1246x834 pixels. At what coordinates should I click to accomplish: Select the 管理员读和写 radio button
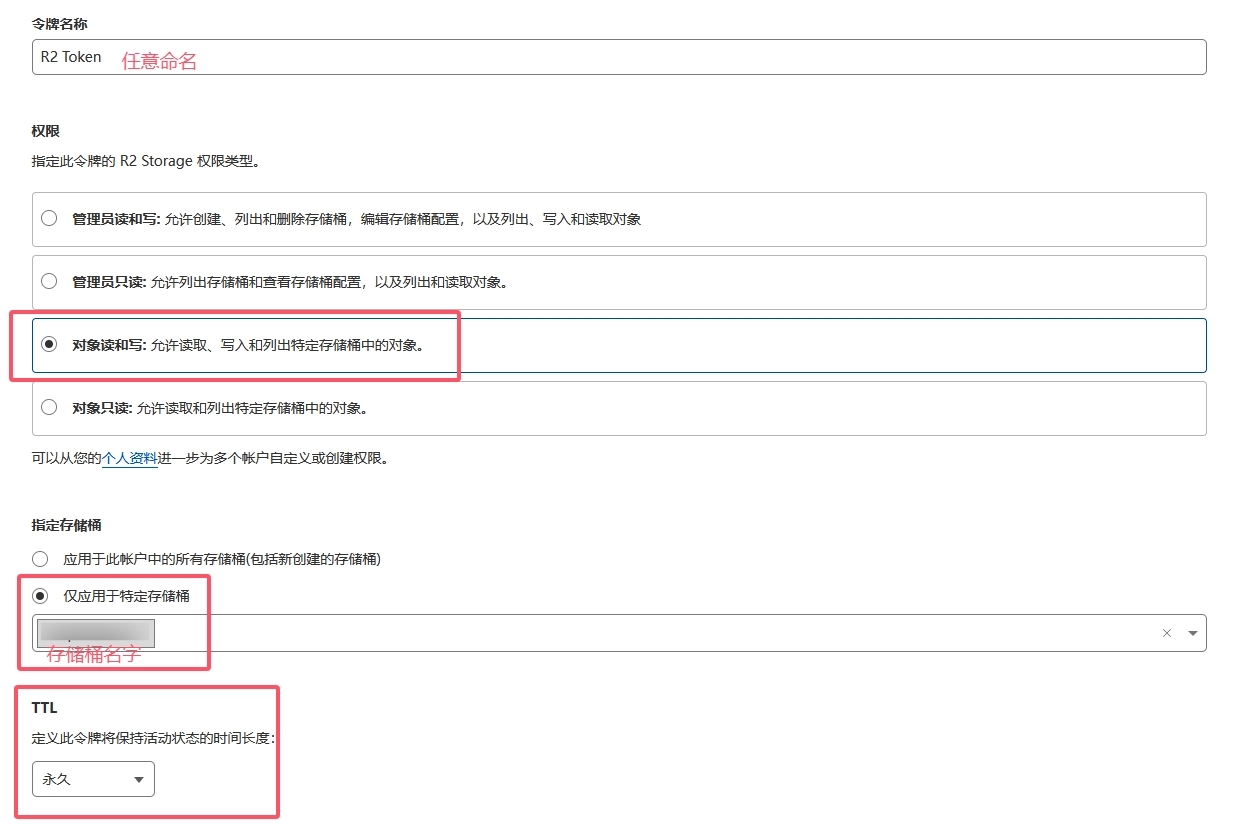49,218
